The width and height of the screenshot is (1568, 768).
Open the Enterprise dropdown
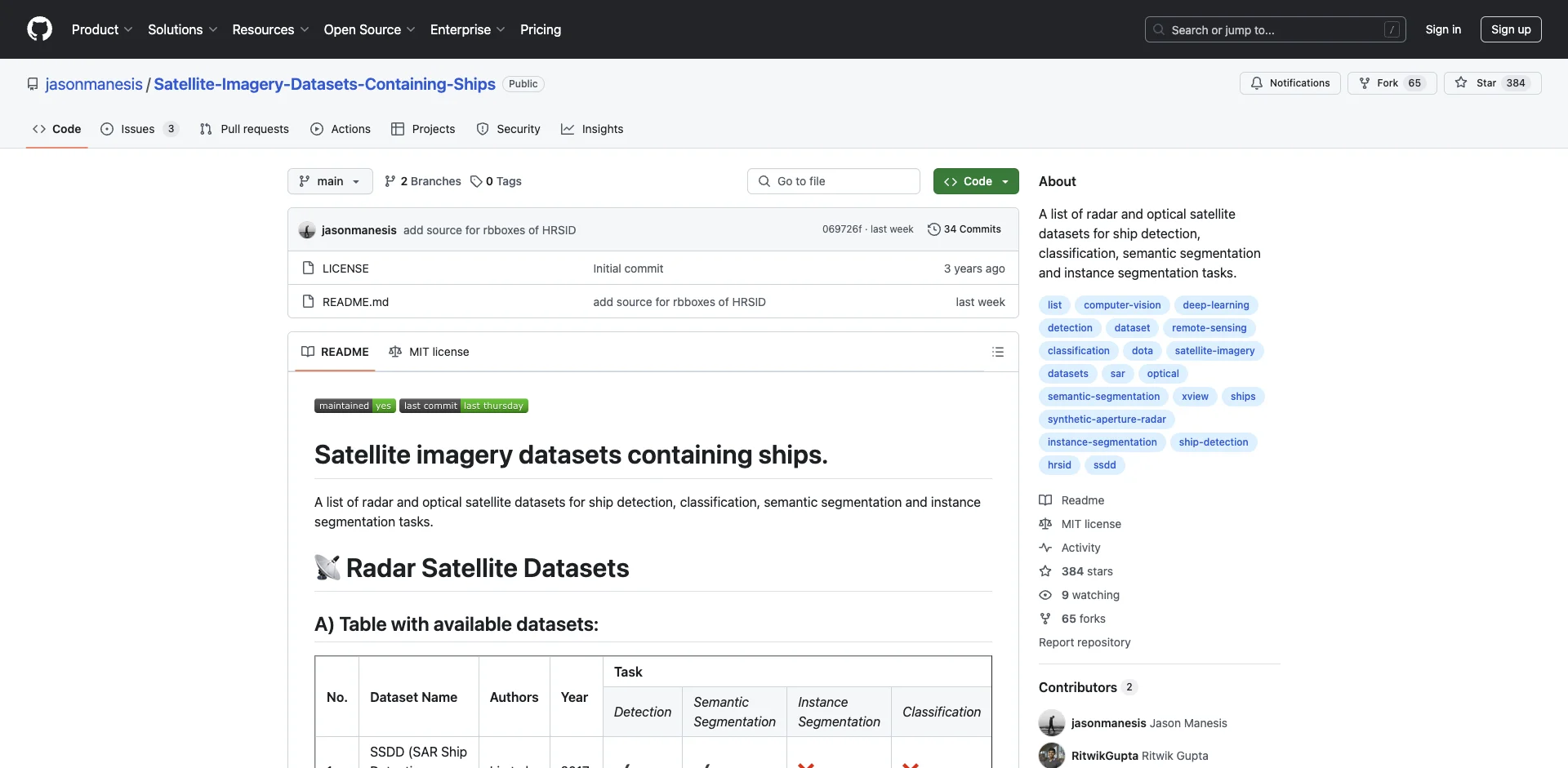point(467,29)
